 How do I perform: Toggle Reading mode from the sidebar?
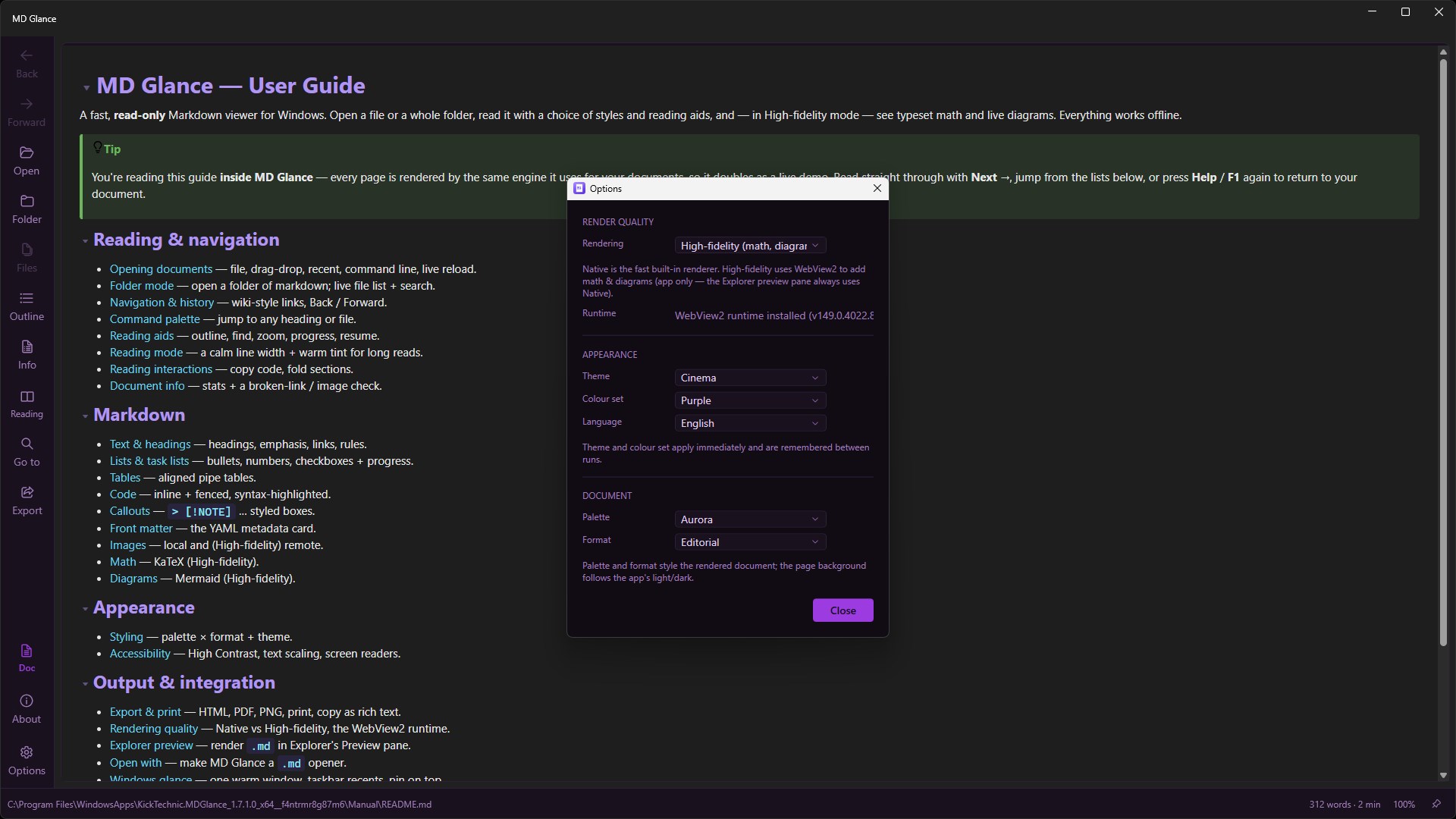point(27,404)
